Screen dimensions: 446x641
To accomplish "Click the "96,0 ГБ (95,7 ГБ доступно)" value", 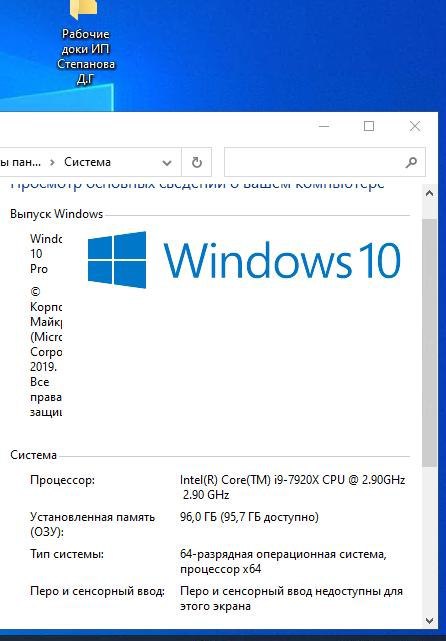I will (249, 517).
